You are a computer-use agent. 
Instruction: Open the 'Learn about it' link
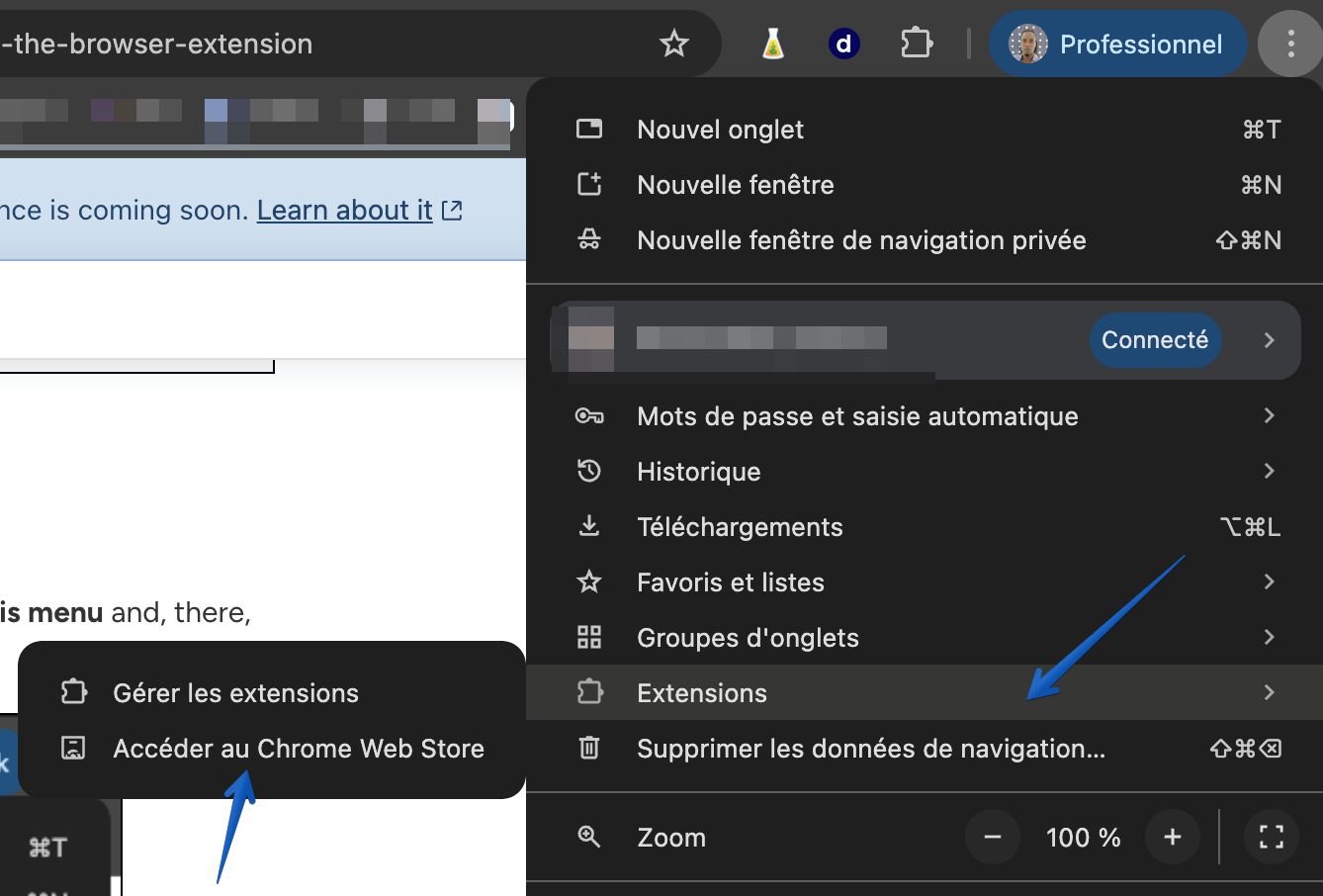tap(343, 210)
